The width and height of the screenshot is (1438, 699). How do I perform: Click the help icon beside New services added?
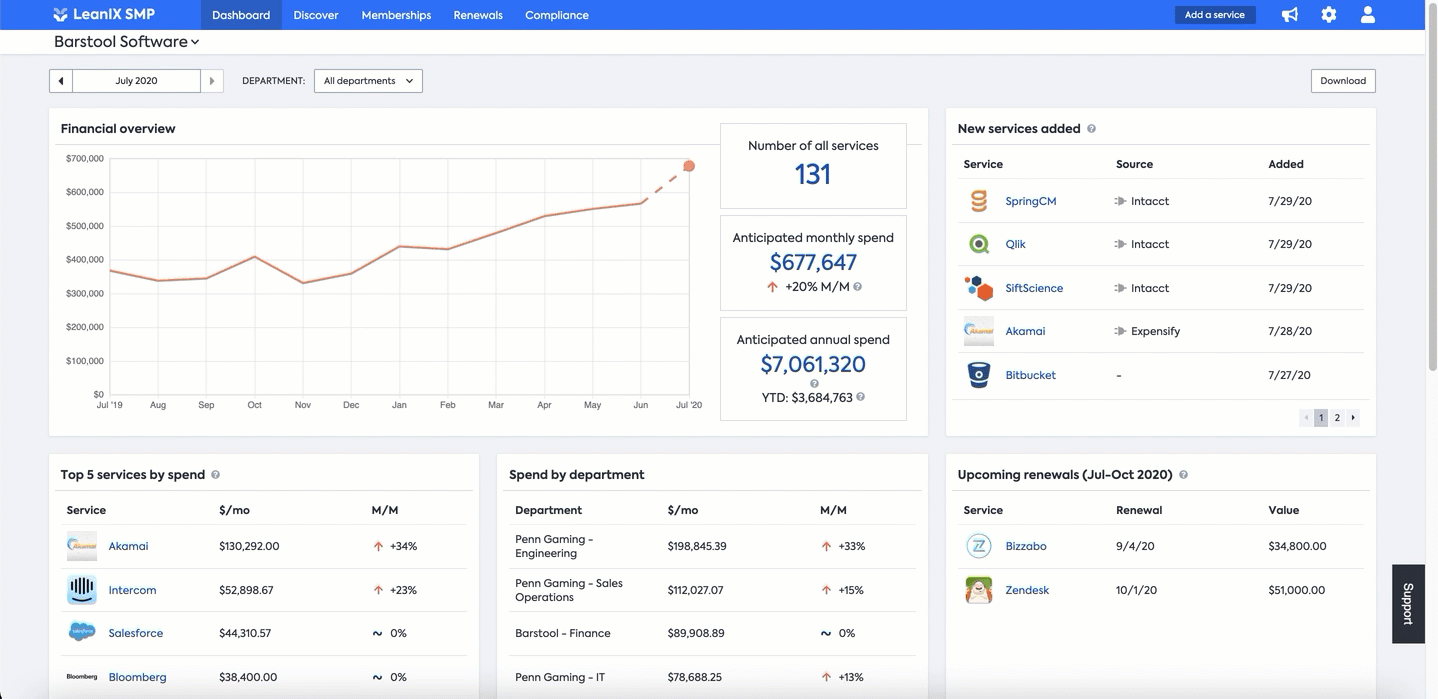(x=1091, y=129)
